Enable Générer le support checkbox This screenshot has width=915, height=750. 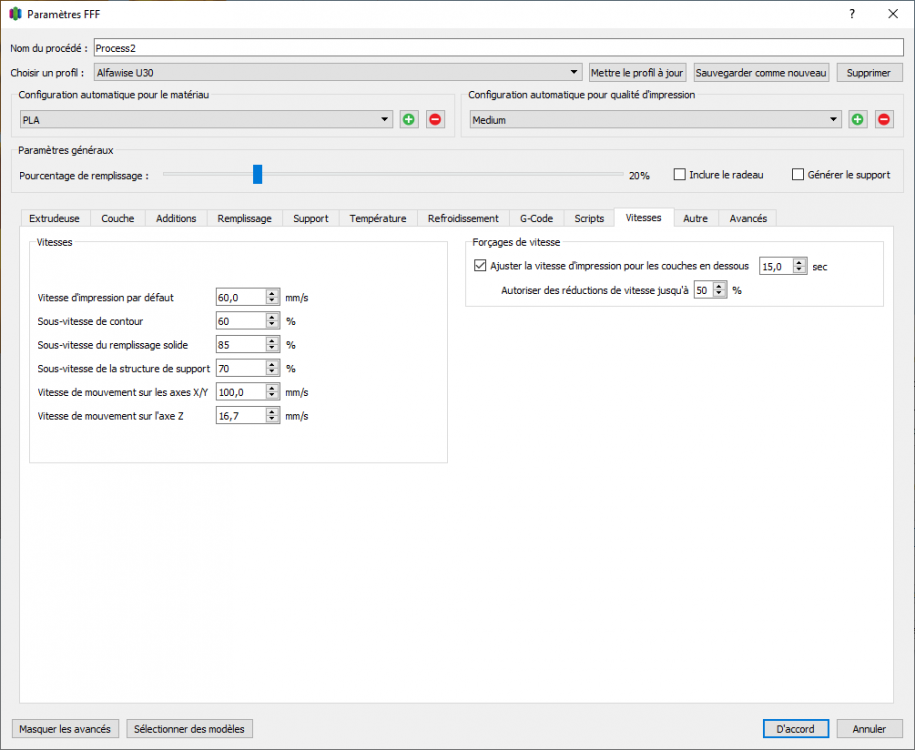[798, 175]
